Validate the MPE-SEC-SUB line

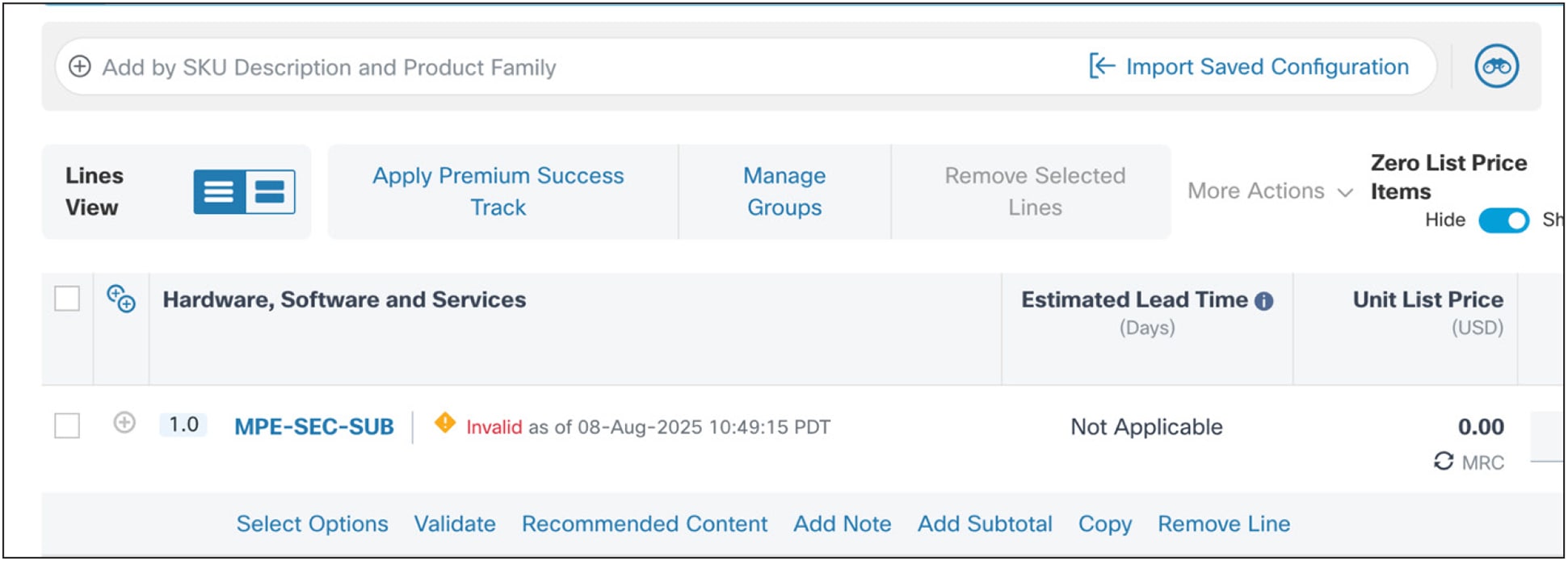pyautogui.click(x=455, y=523)
